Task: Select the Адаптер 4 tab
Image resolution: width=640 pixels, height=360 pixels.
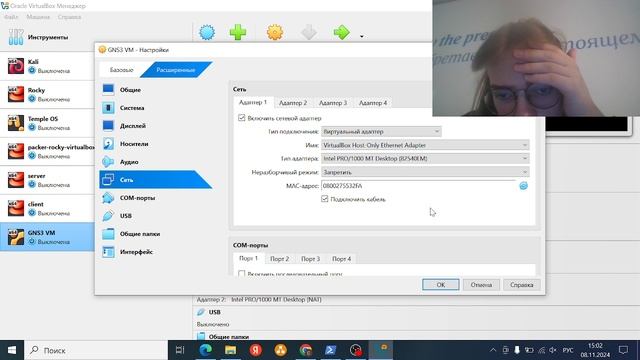Action: pyautogui.click(x=373, y=103)
